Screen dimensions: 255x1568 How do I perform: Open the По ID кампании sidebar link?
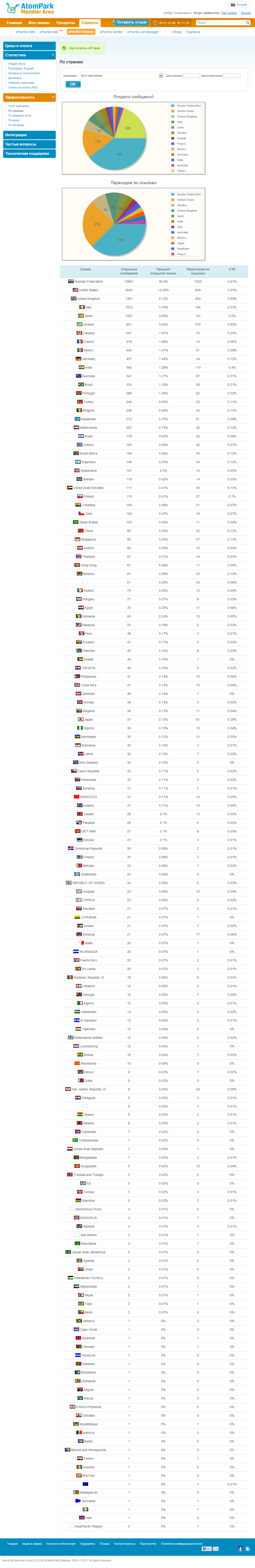pyautogui.click(x=18, y=106)
